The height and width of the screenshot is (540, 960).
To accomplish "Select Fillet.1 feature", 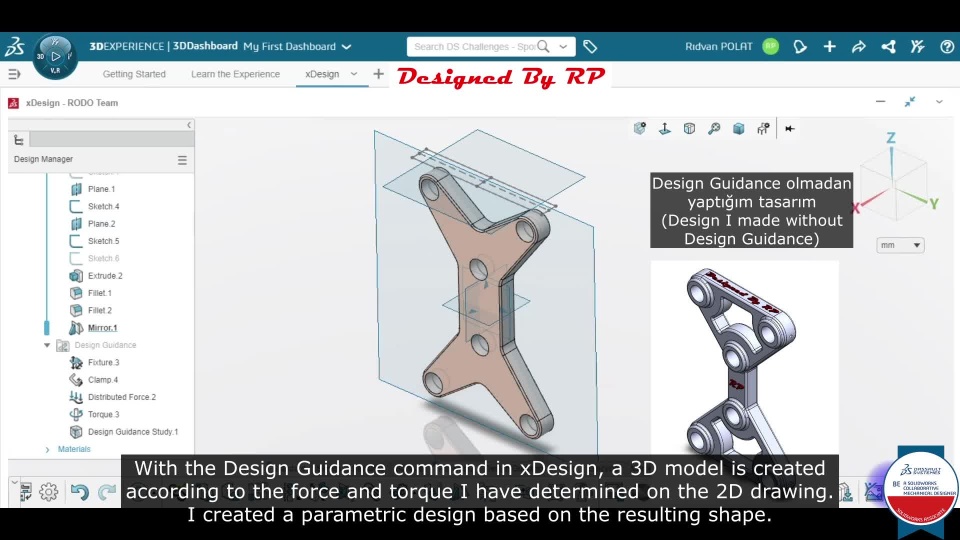I will coord(100,293).
